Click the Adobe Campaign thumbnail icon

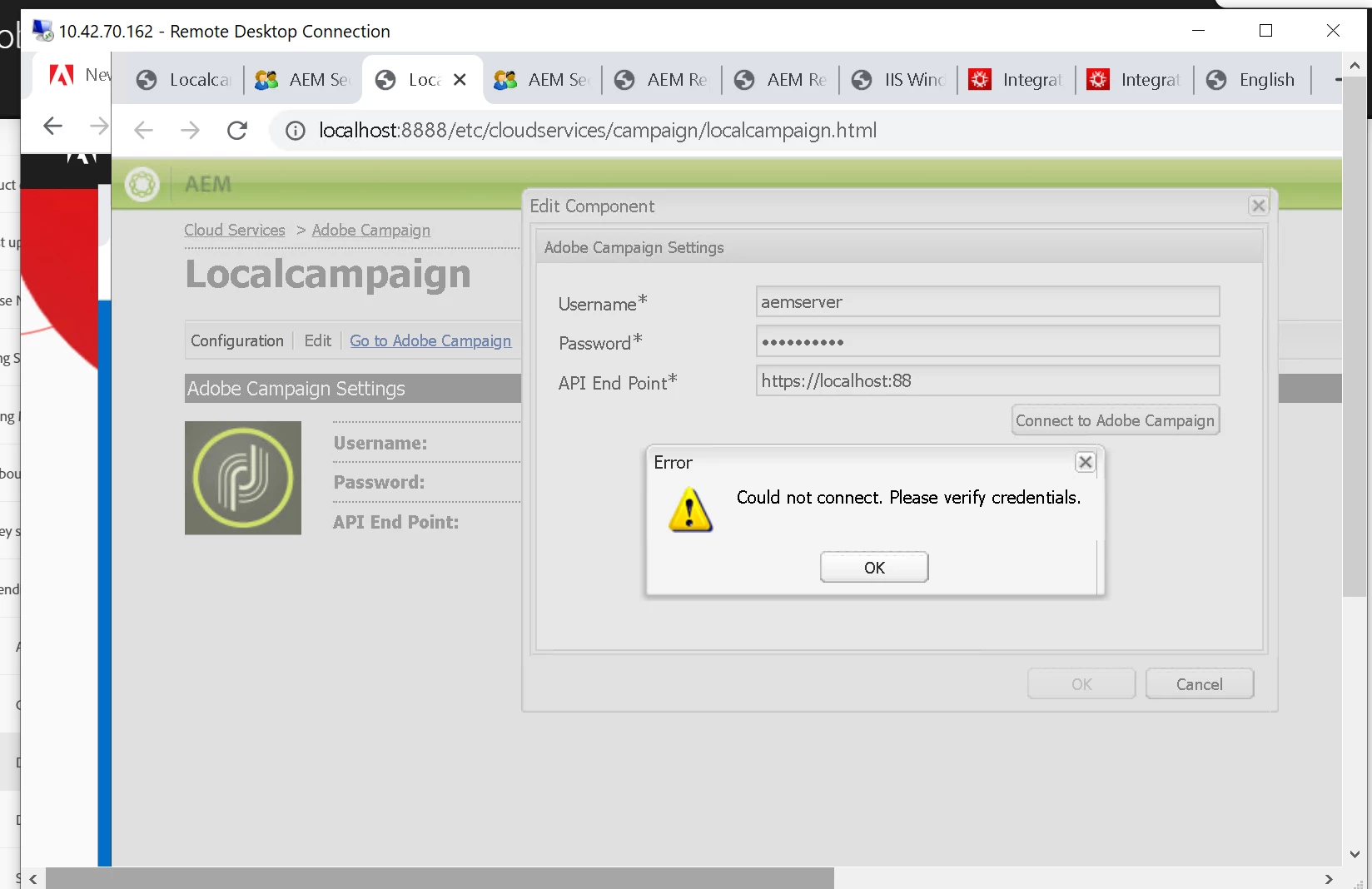[243, 478]
